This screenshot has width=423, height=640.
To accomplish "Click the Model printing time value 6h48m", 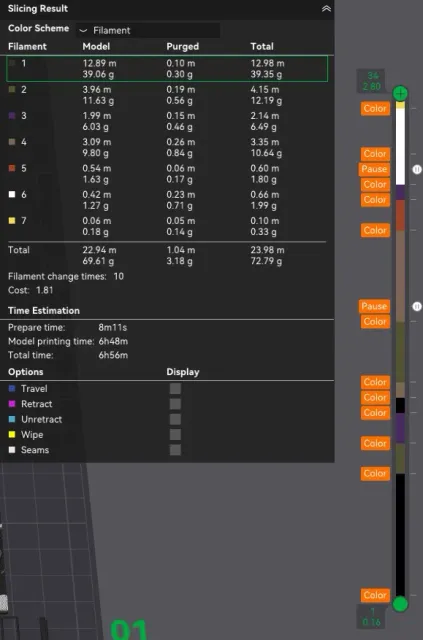I will [x=113, y=341].
